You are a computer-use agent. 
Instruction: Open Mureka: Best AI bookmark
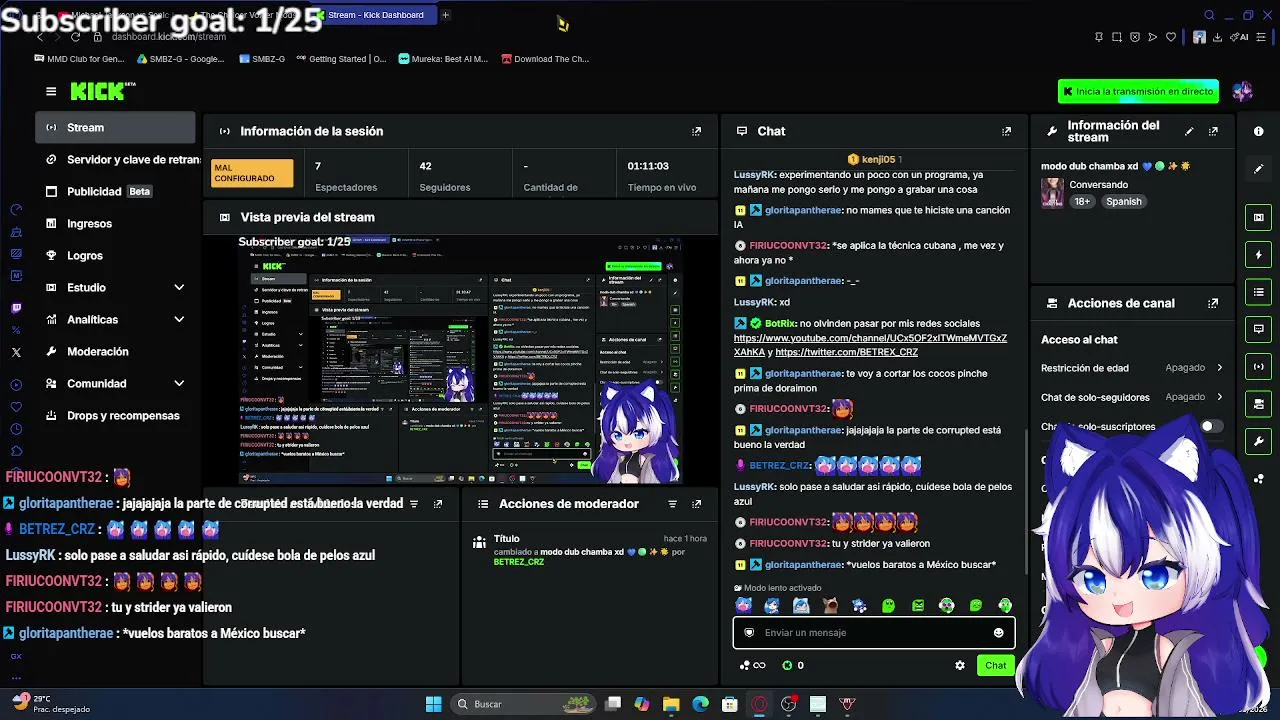pos(443,59)
